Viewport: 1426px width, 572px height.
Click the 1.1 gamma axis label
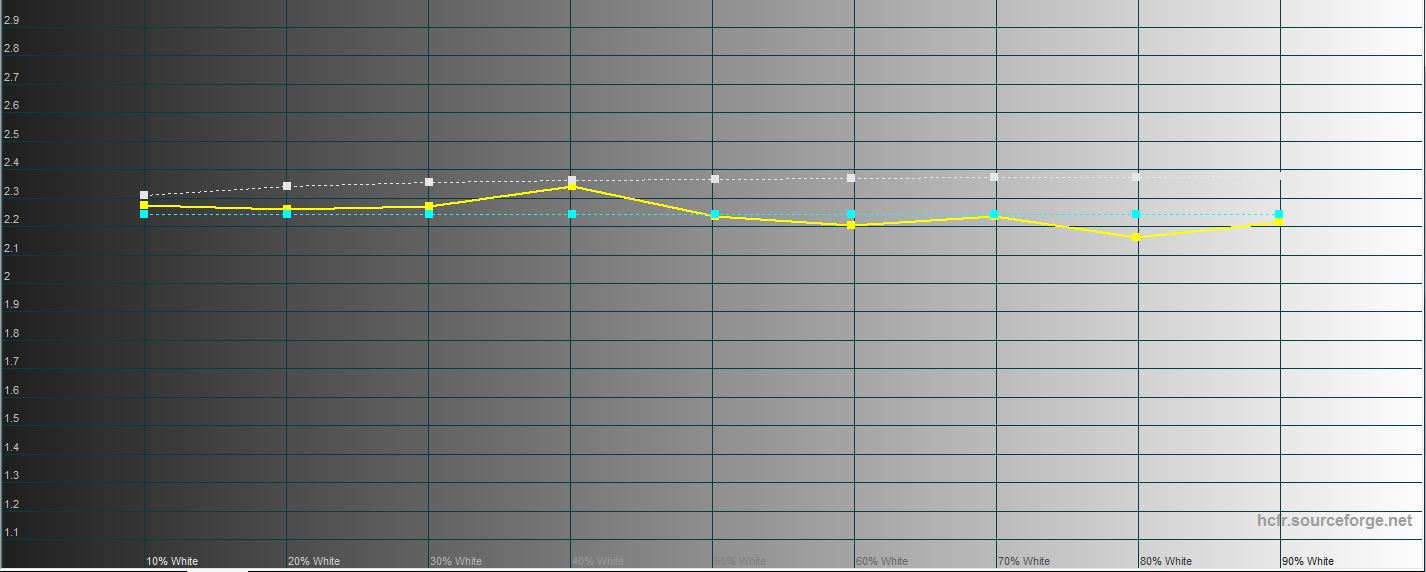[12, 533]
